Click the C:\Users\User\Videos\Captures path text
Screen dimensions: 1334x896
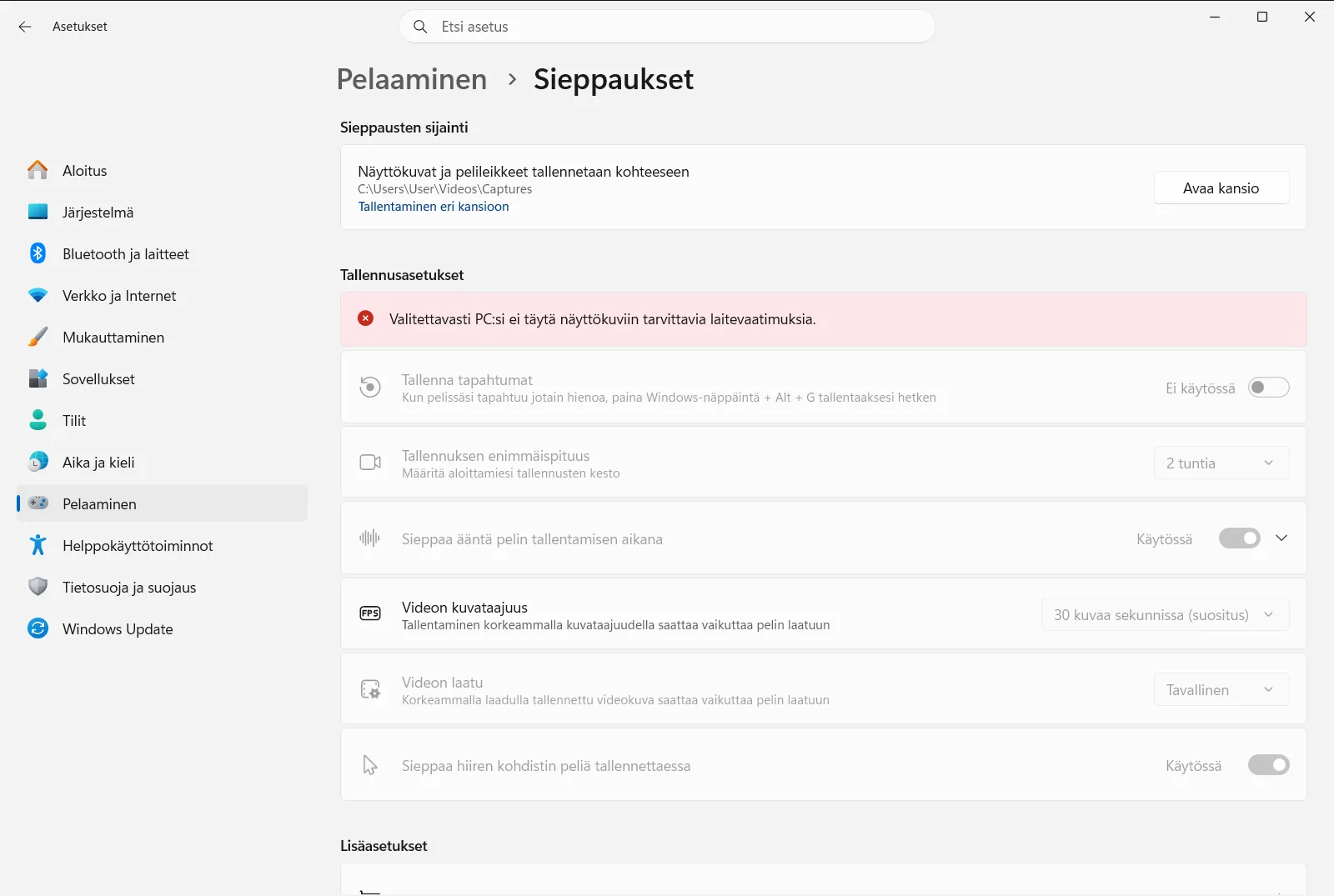point(444,189)
